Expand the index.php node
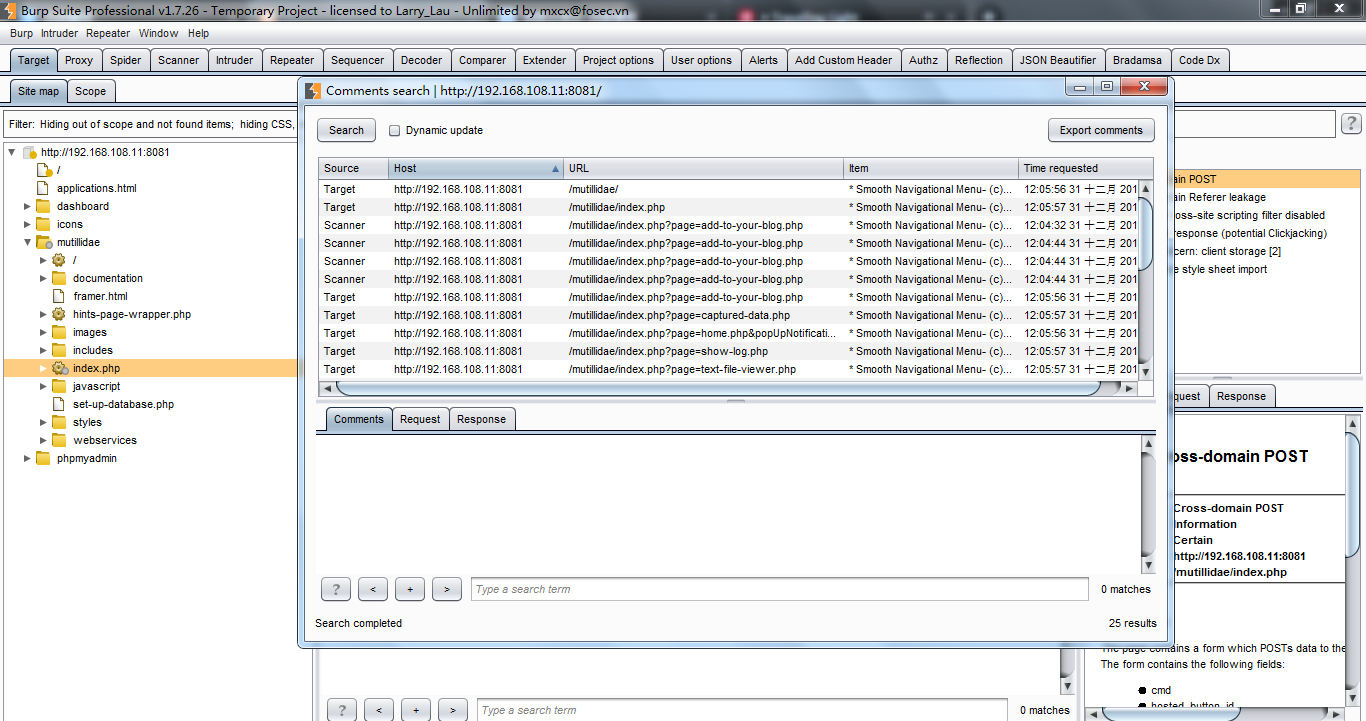The width and height of the screenshot is (1366, 721). point(44,368)
